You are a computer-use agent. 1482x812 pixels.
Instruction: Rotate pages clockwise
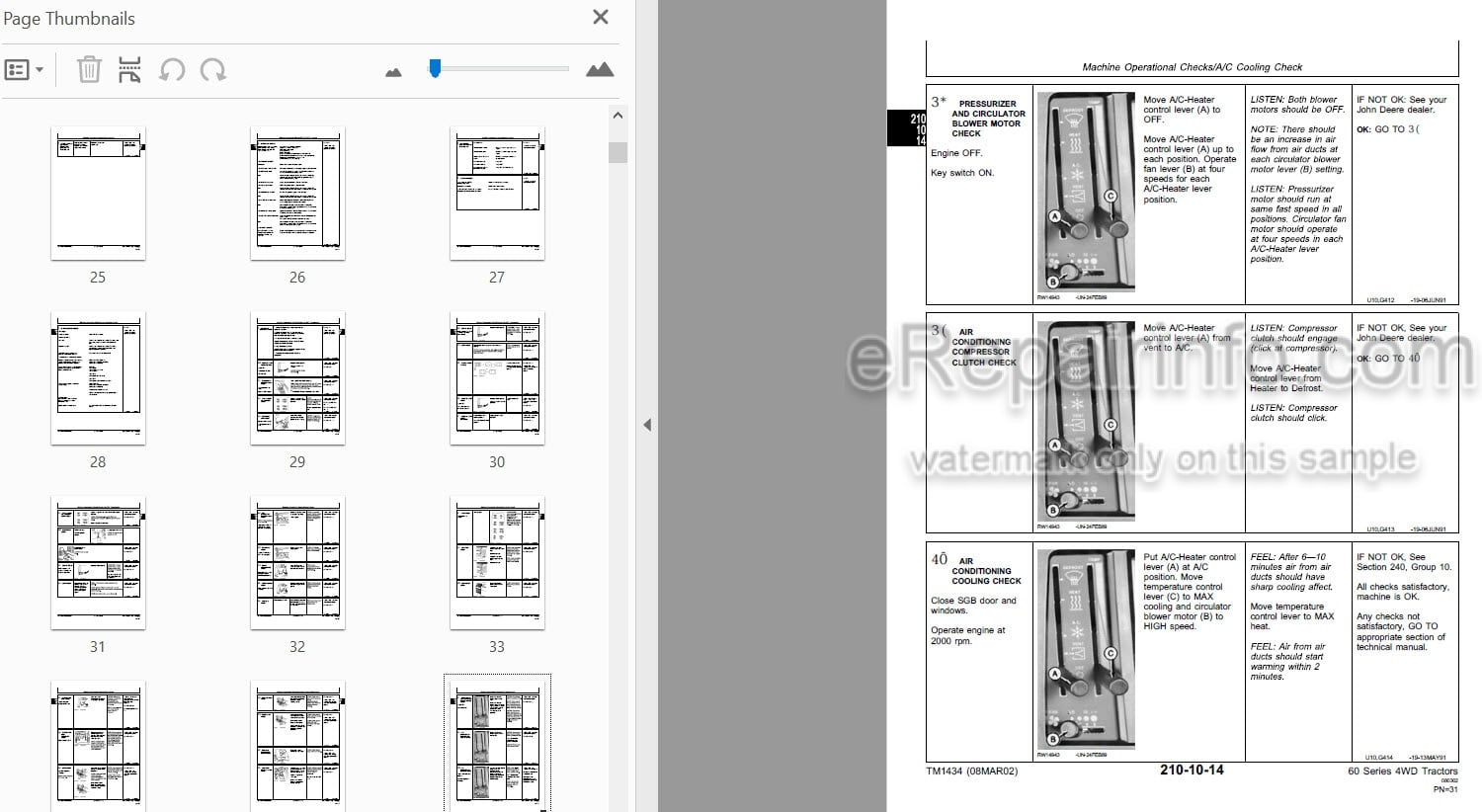click(x=212, y=70)
